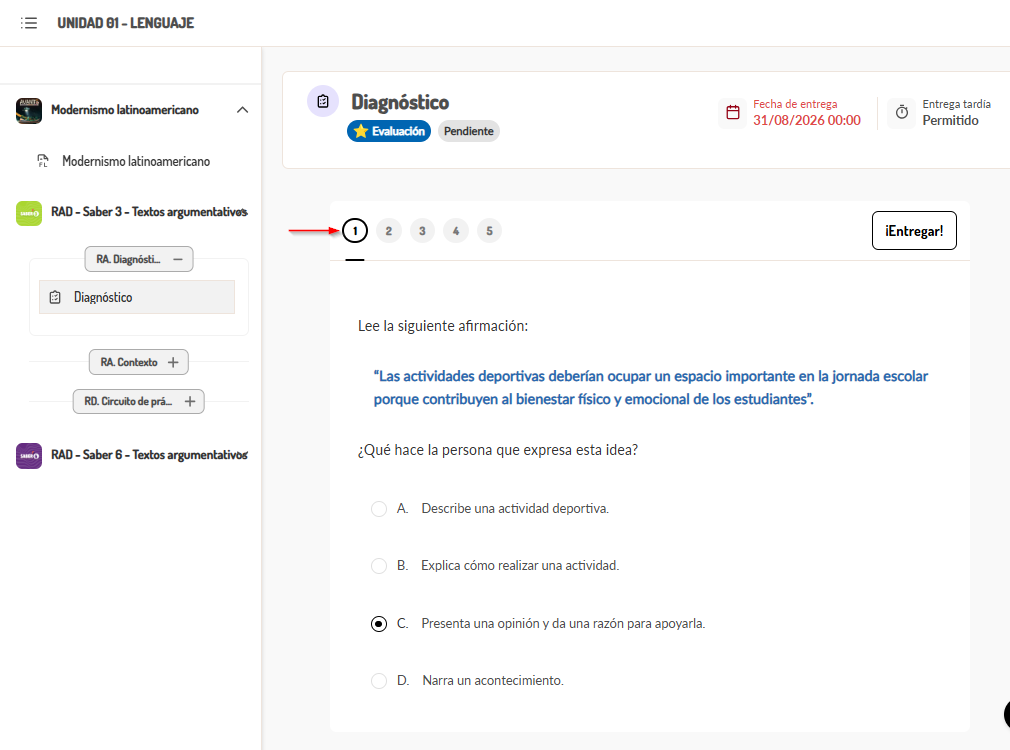Open the hamburger list menu icon
Viewport: 1010px width, 750px height.
tap(29, 23)
